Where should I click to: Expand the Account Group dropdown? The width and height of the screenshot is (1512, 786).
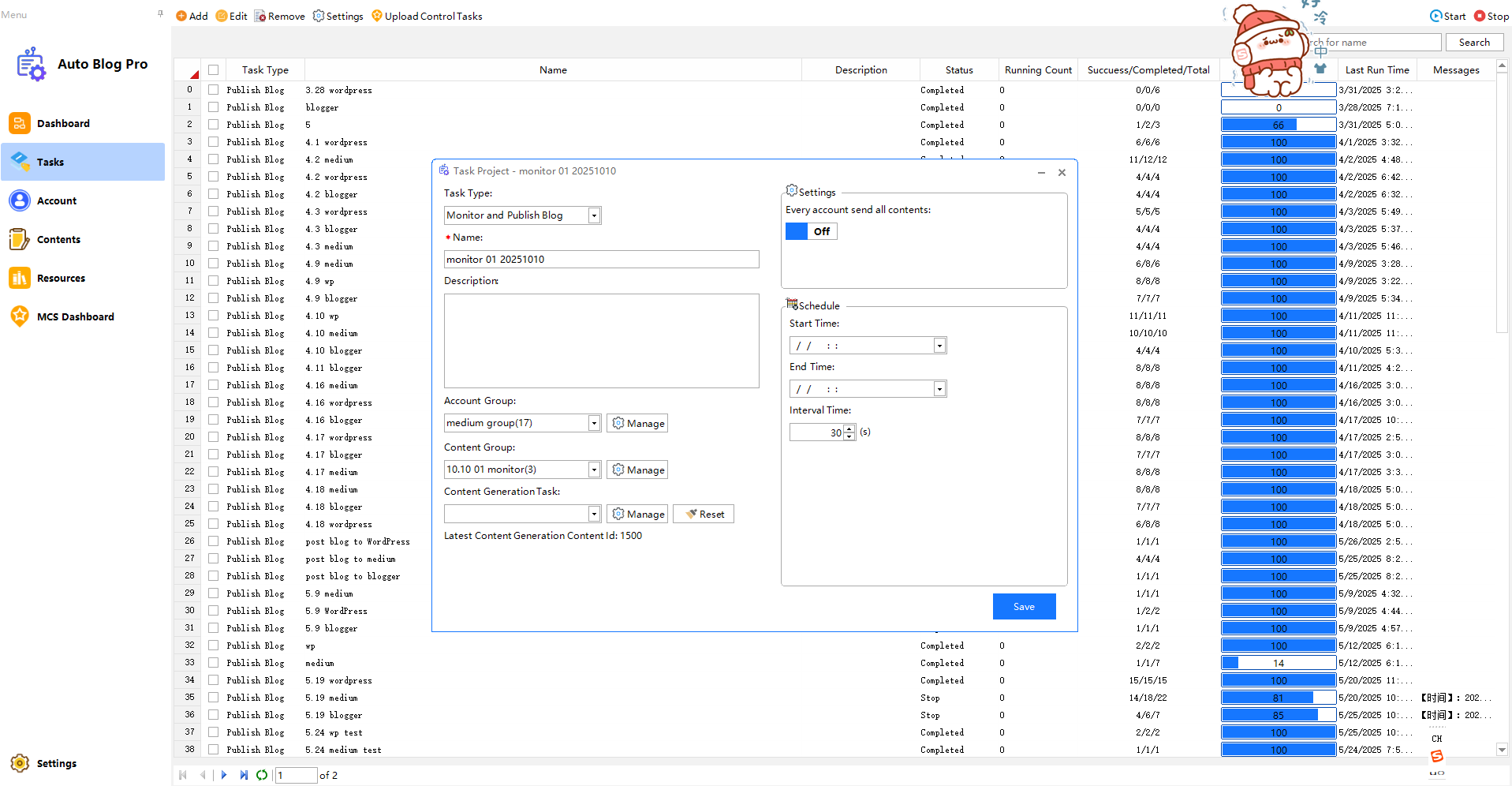594,424
